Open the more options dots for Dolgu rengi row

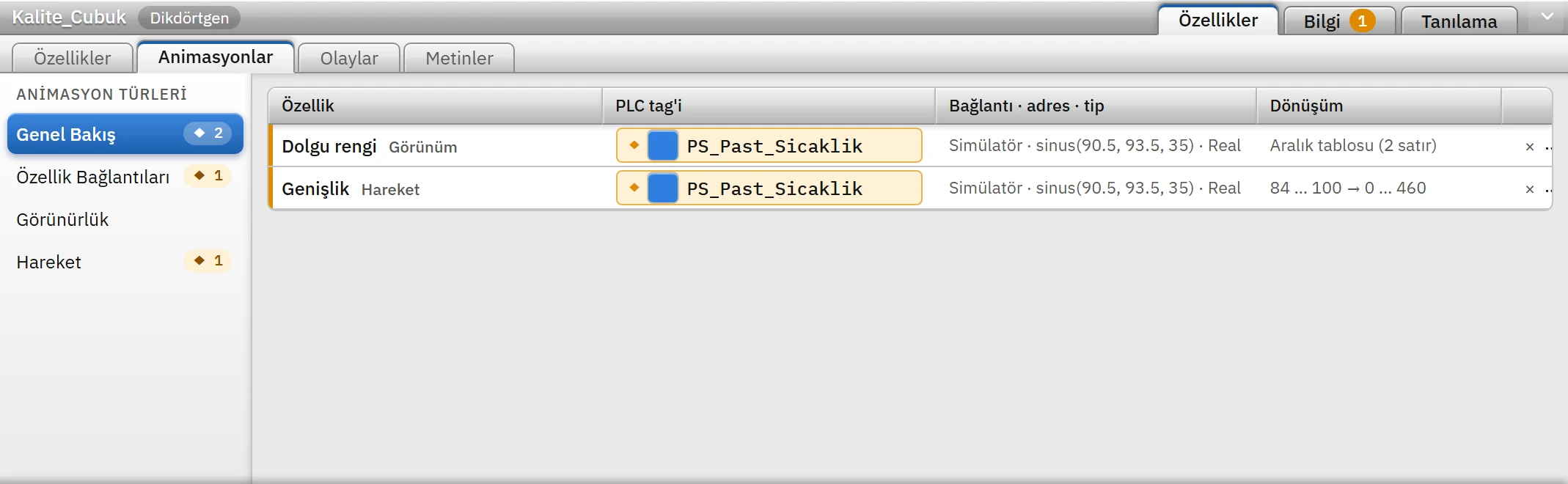tap(1549, 147)
